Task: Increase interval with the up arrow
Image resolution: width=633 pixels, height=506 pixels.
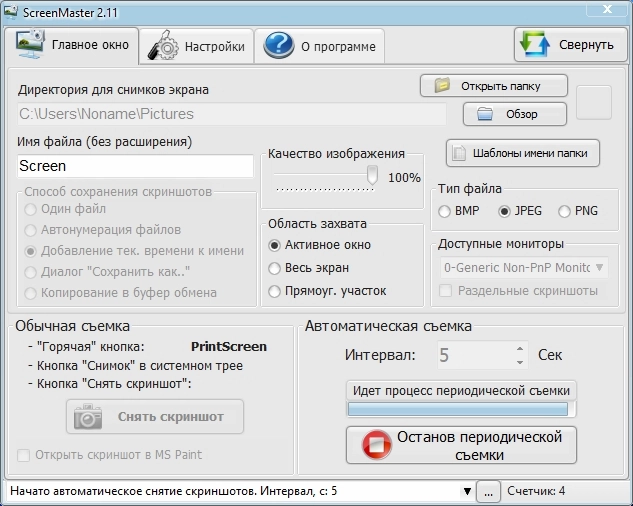Action: point(520,349)
